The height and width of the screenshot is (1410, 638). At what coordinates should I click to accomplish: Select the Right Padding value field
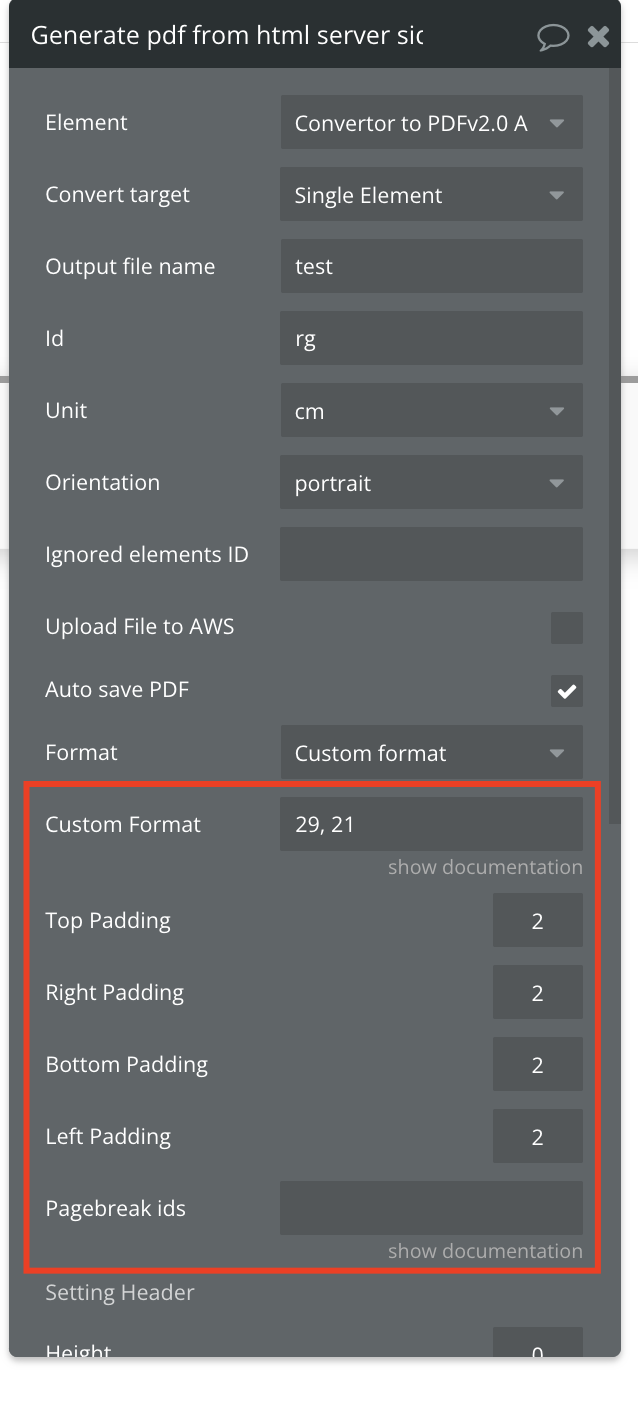pos(538,993)
